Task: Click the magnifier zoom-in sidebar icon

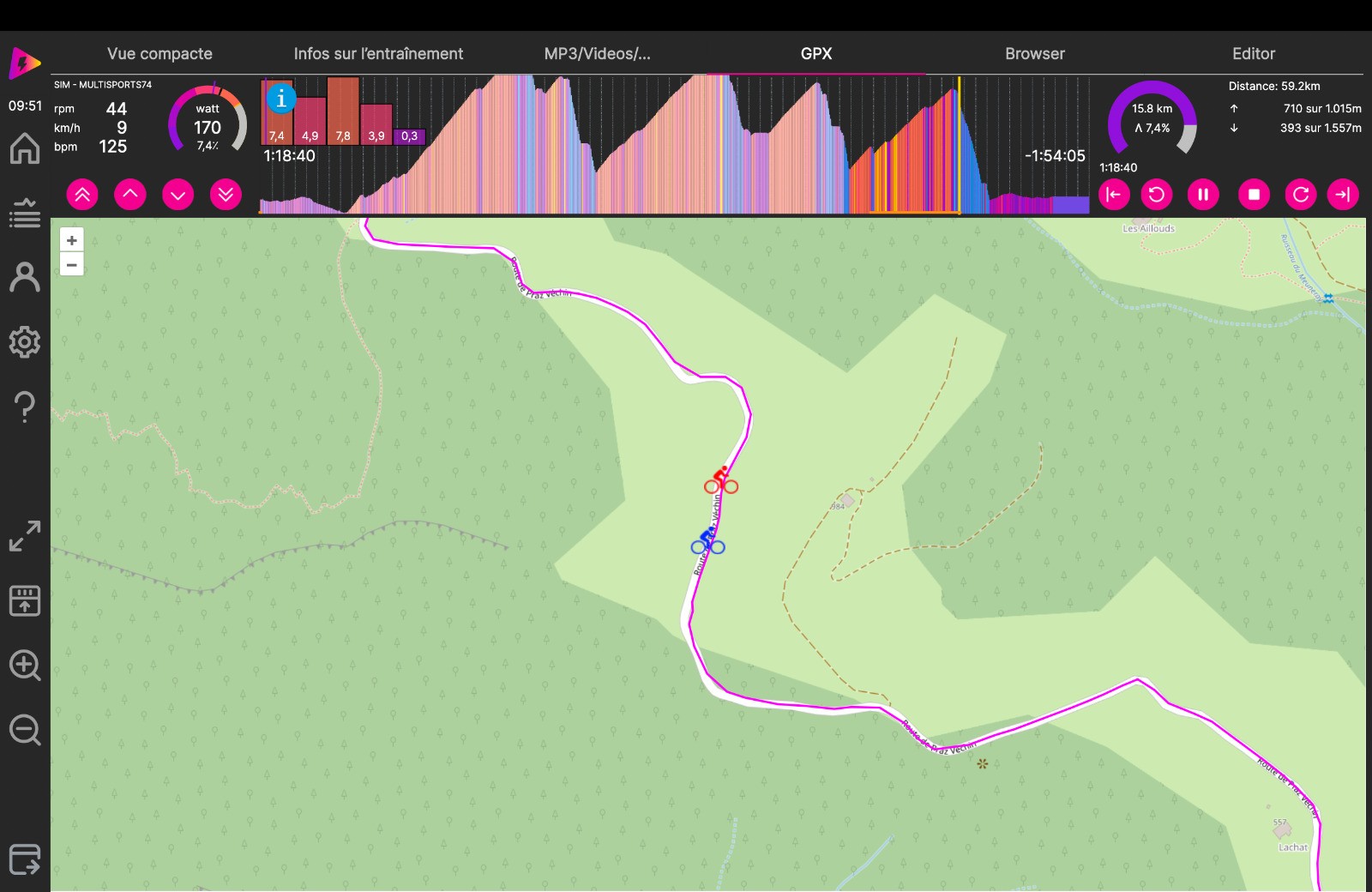Action: (x=25, y=666)
